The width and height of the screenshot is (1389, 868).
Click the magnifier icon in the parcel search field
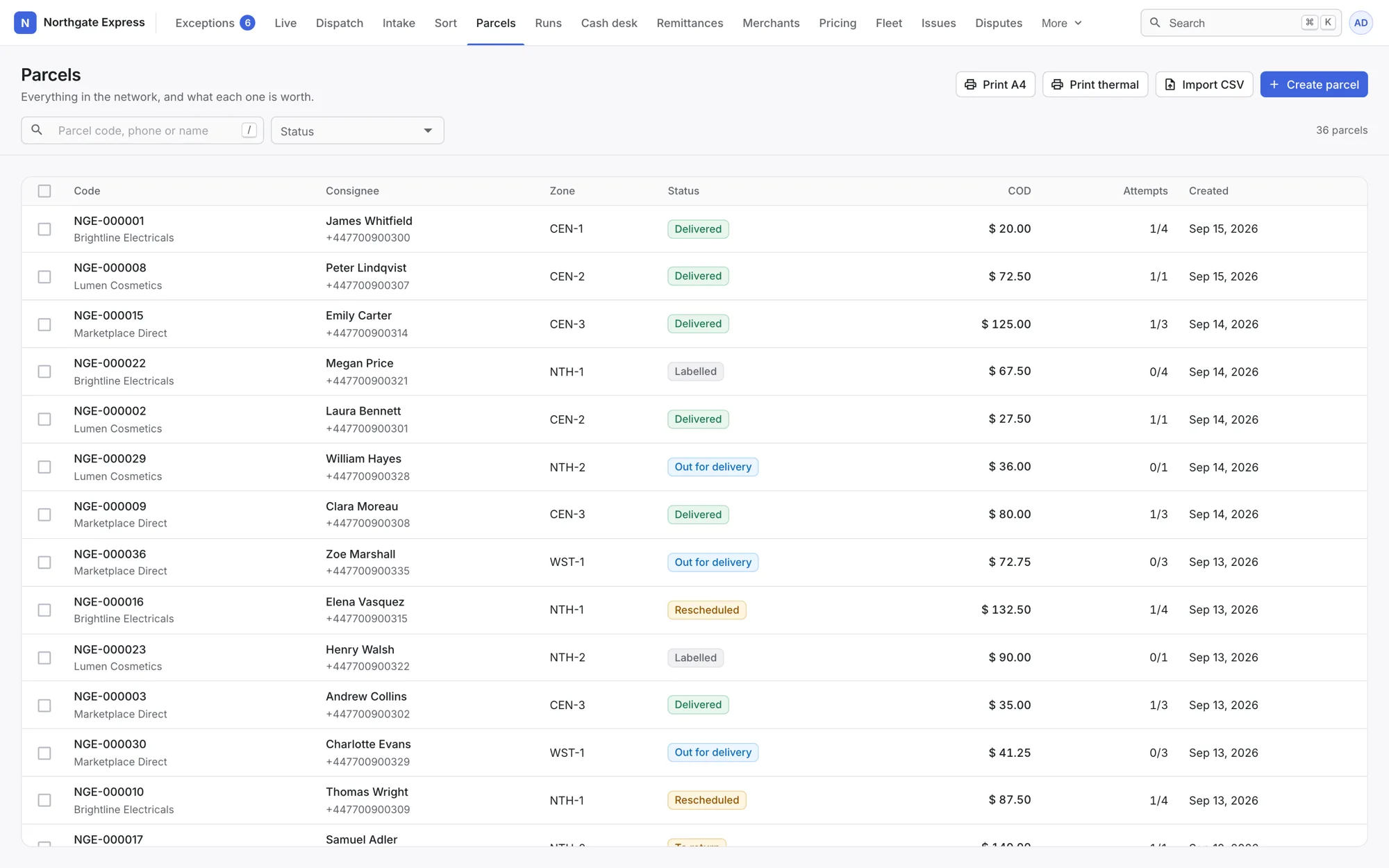click(37, 130)
